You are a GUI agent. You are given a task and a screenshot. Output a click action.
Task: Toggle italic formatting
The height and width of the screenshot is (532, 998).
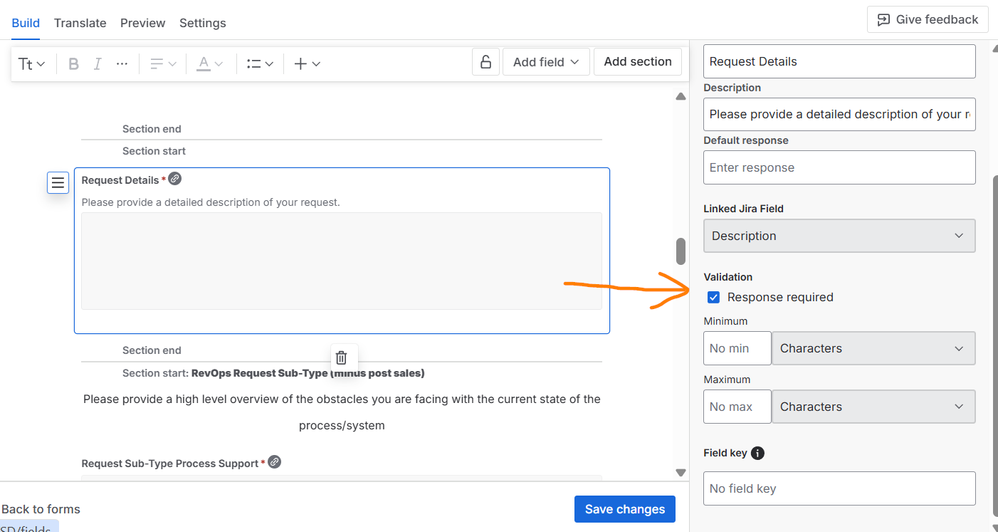(97, 64)
